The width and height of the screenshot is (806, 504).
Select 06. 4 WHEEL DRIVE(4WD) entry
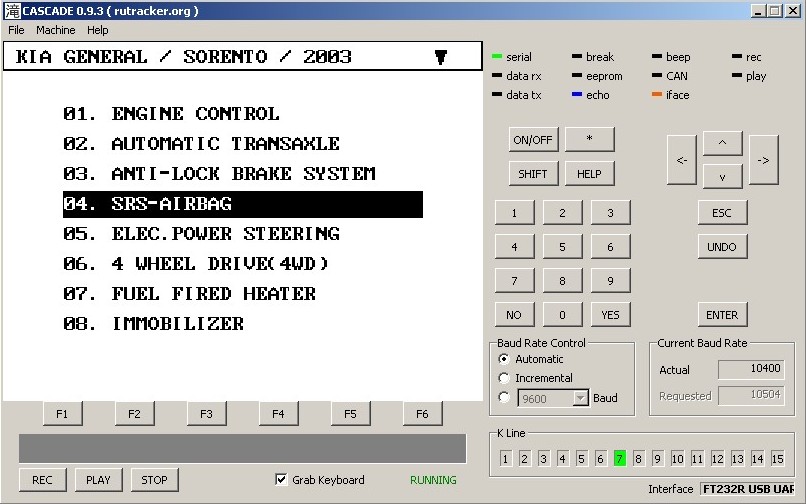coord(195,264)
